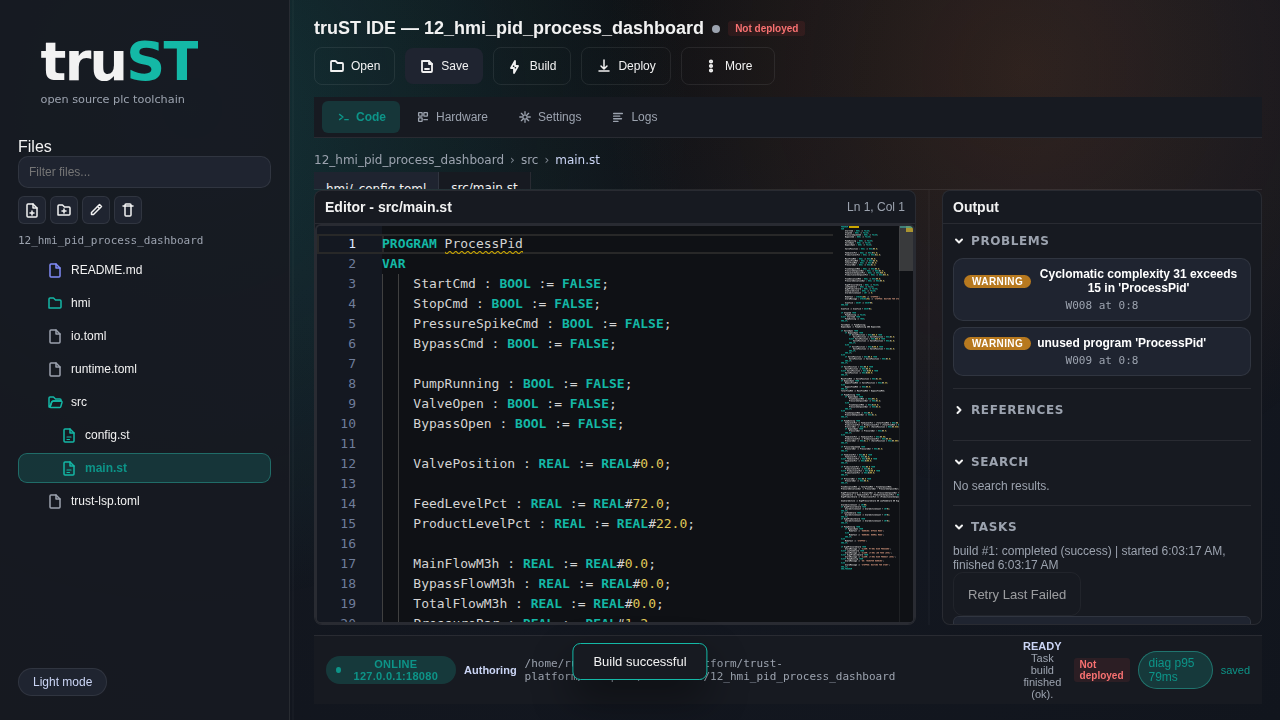Switch to Light mode

click(62, 682)
